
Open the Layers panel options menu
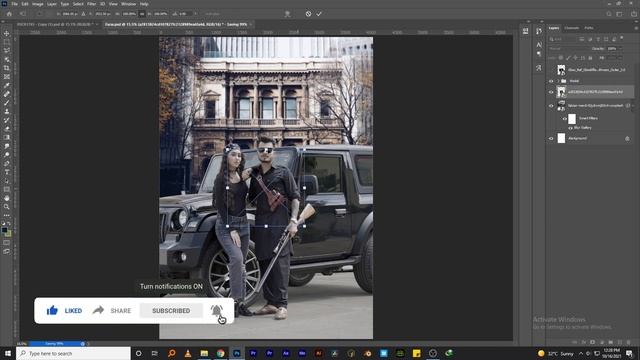tap(636, 28)
